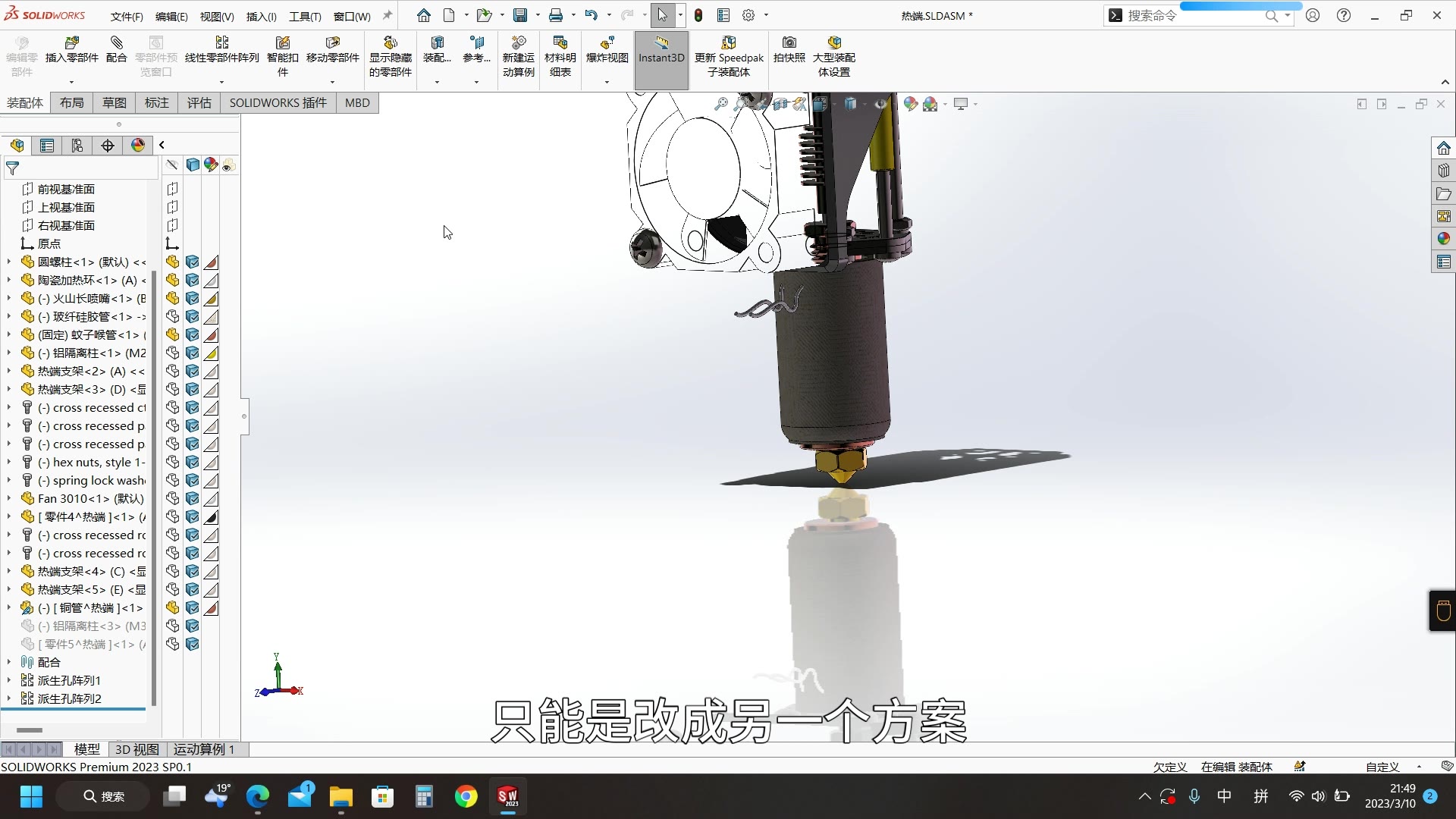This screenshot has height=819, width=1456.
Task: Select the Mate tool (配合)
Action: point(116,49)
